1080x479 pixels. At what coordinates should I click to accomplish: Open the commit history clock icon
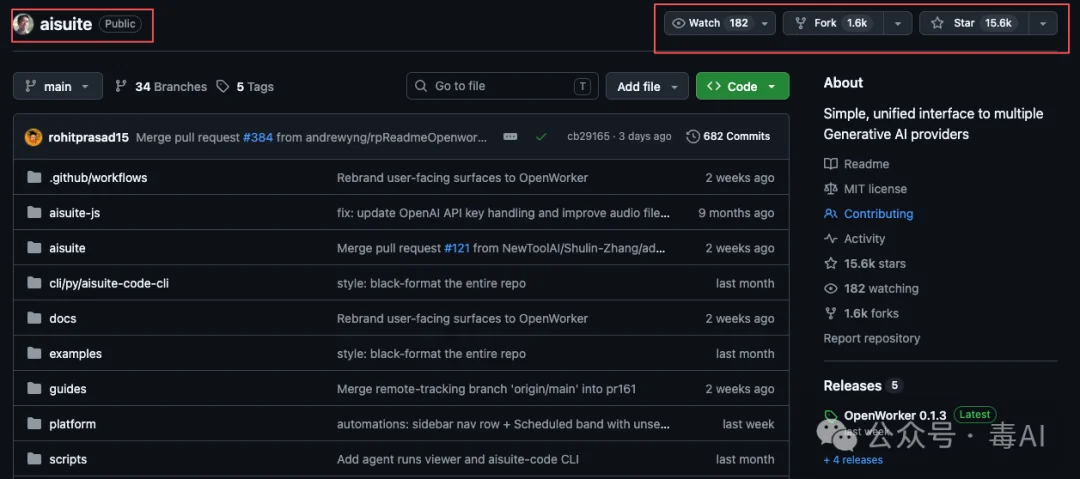pos(693,136)
